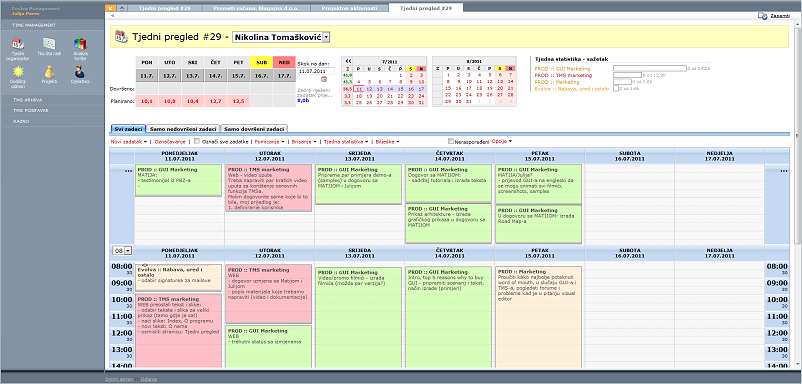Viewport: 802px width, 384px height.
Task: Open the Video/promo filmići task card
Action: 359,317
